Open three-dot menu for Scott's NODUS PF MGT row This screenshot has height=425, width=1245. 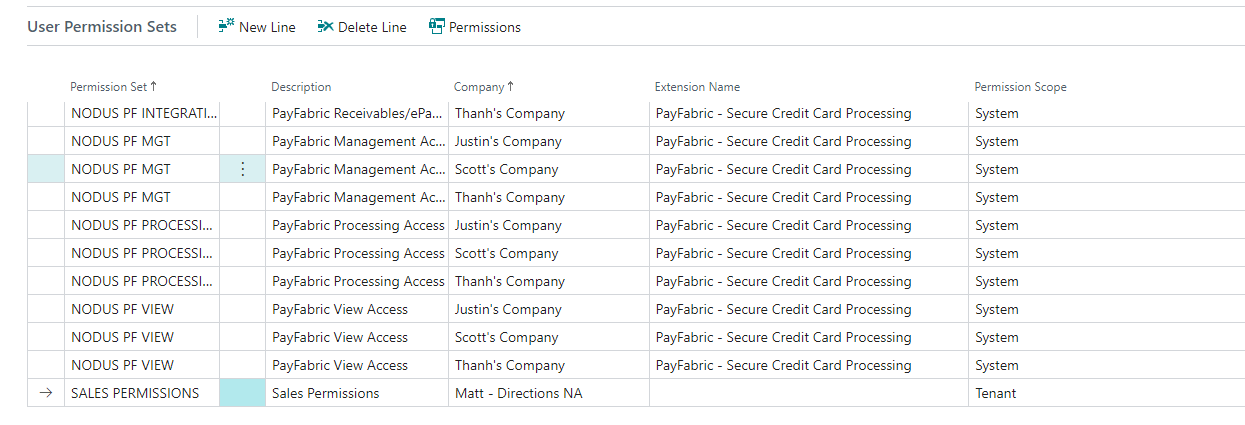coord(242,170)
